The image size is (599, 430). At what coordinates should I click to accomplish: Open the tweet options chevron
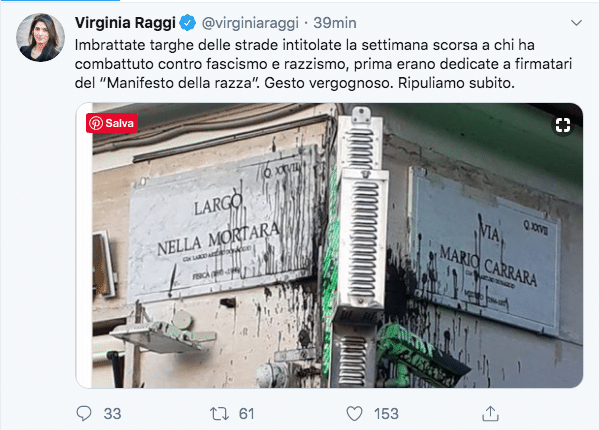click(576, 23)
